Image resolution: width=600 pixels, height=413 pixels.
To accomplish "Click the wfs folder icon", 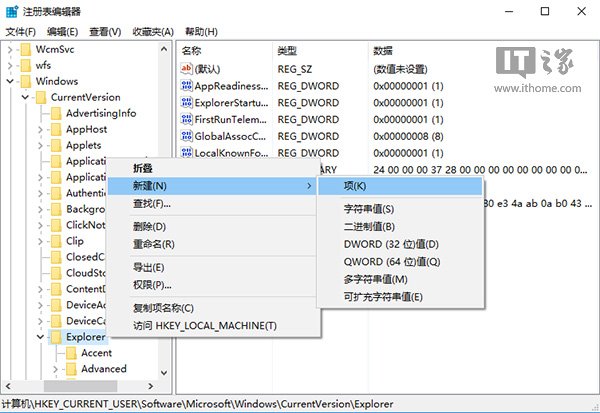I will tap(26, 65).
